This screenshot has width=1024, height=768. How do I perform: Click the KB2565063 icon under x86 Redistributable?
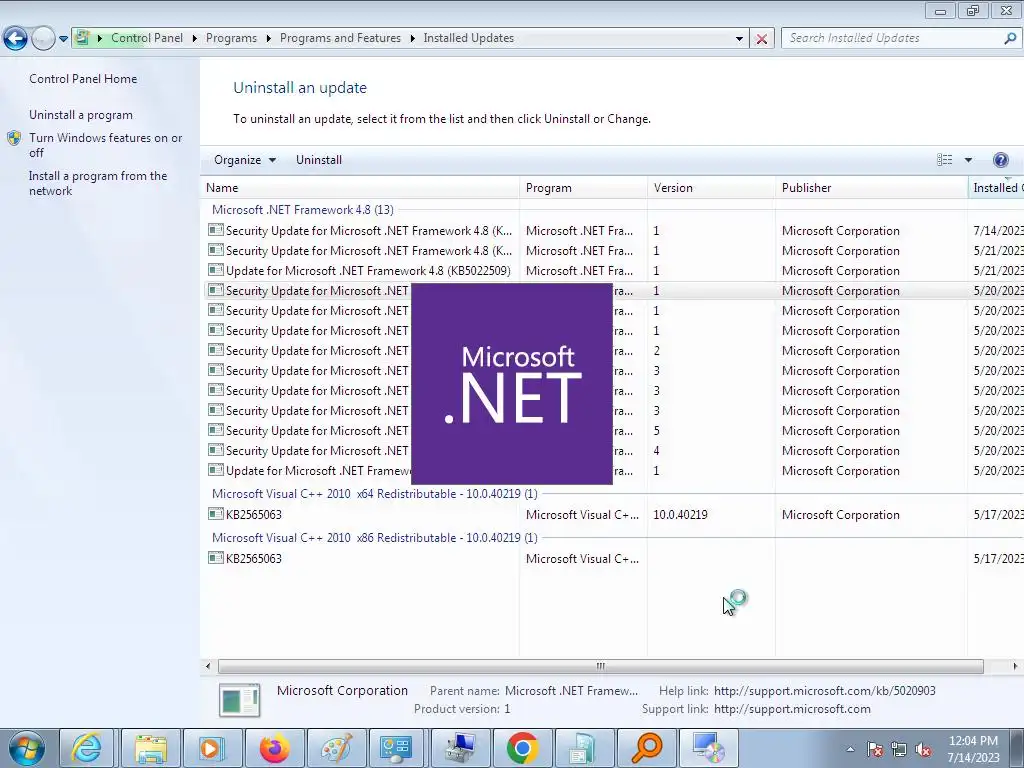pyautogui.click(x=216, y=558)
